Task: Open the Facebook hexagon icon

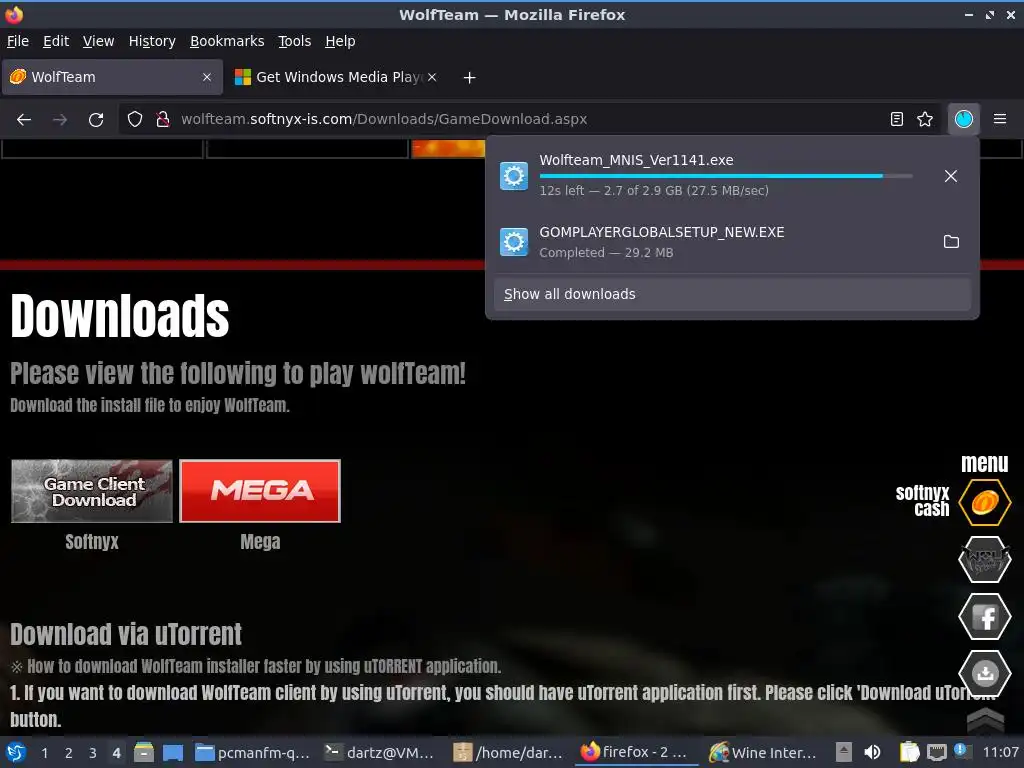Action: point(985,616)
